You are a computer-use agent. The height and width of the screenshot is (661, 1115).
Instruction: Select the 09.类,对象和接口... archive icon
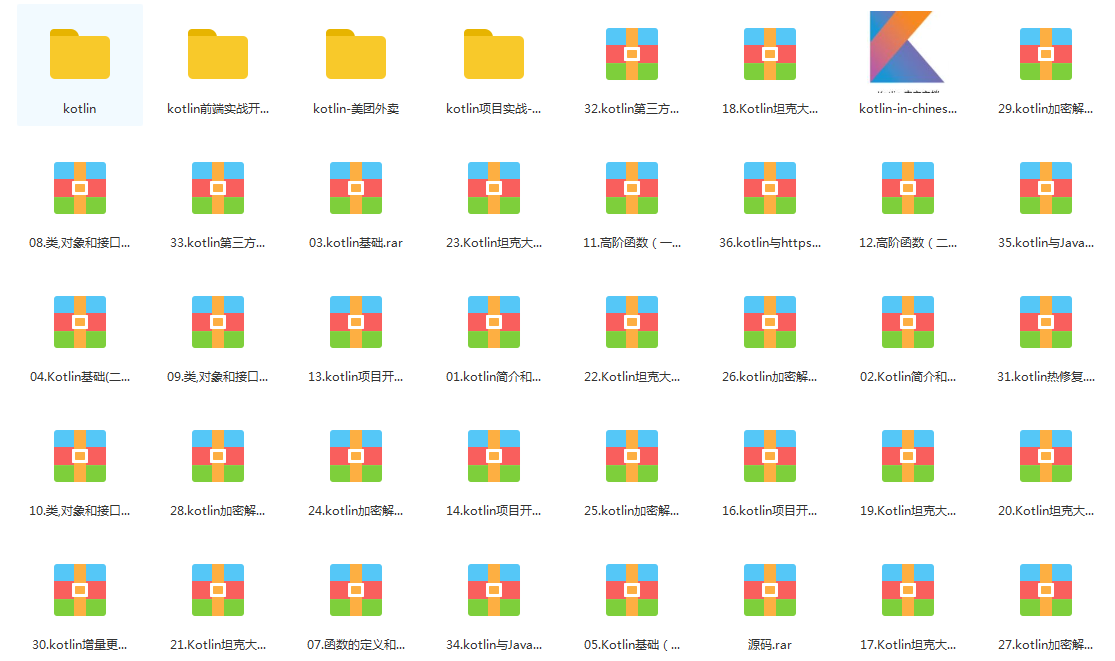218,322
